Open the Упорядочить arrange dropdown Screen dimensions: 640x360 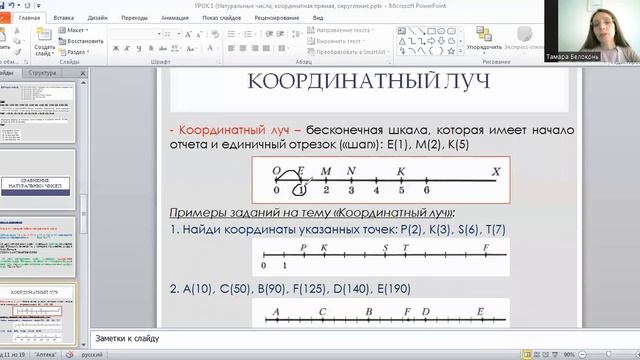(x=484, y=41)
